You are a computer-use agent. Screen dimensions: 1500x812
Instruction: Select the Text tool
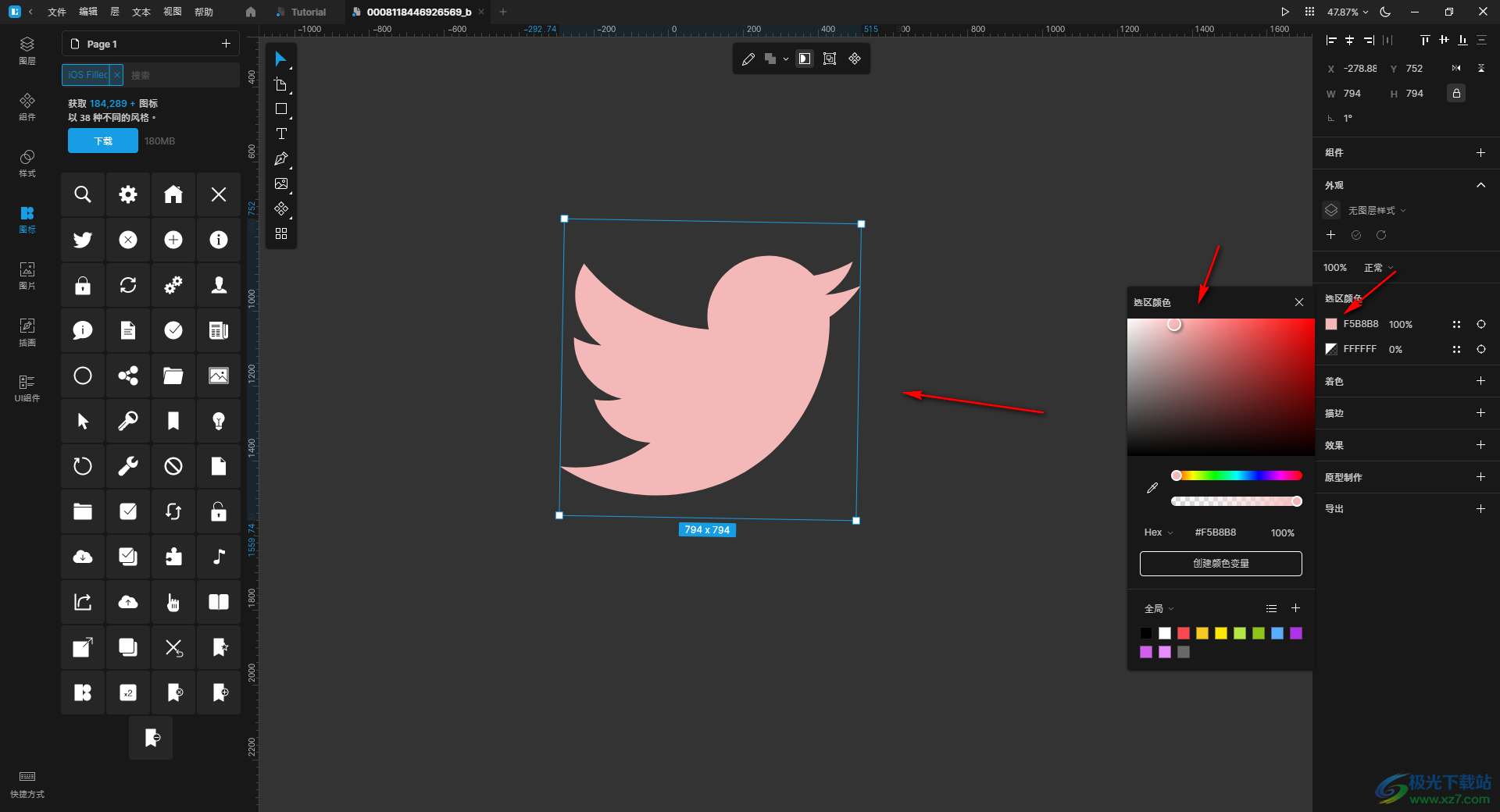click(280, 134)
